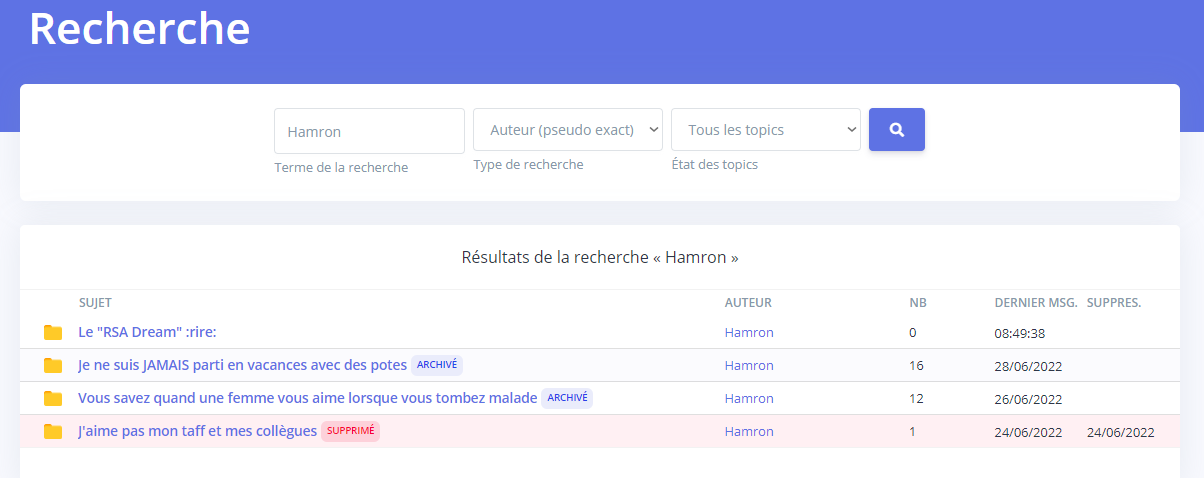Click folder icon beside "RSA Dream" topic
The width and height of the screenshot is (1204, 478).
click(x=53, y=333)
